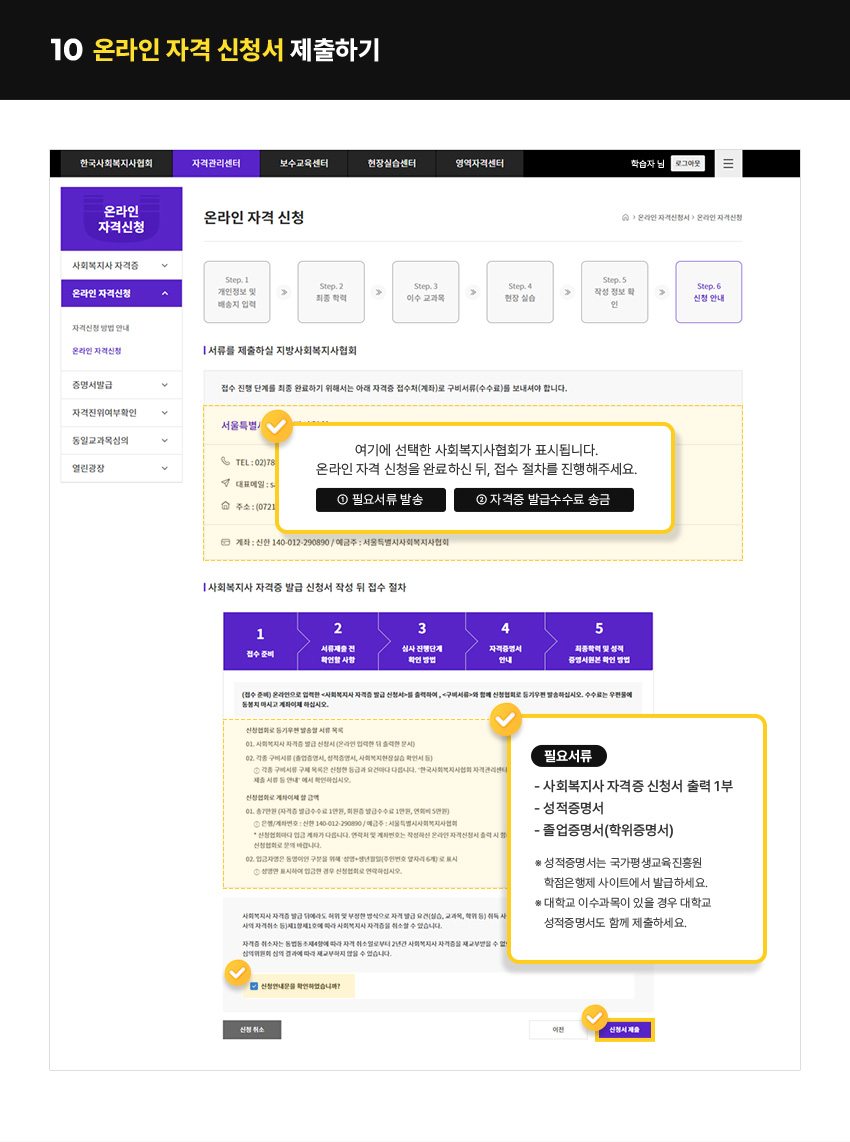Click the house address icon
850x1142 pixels.
[x=225, y=505]
